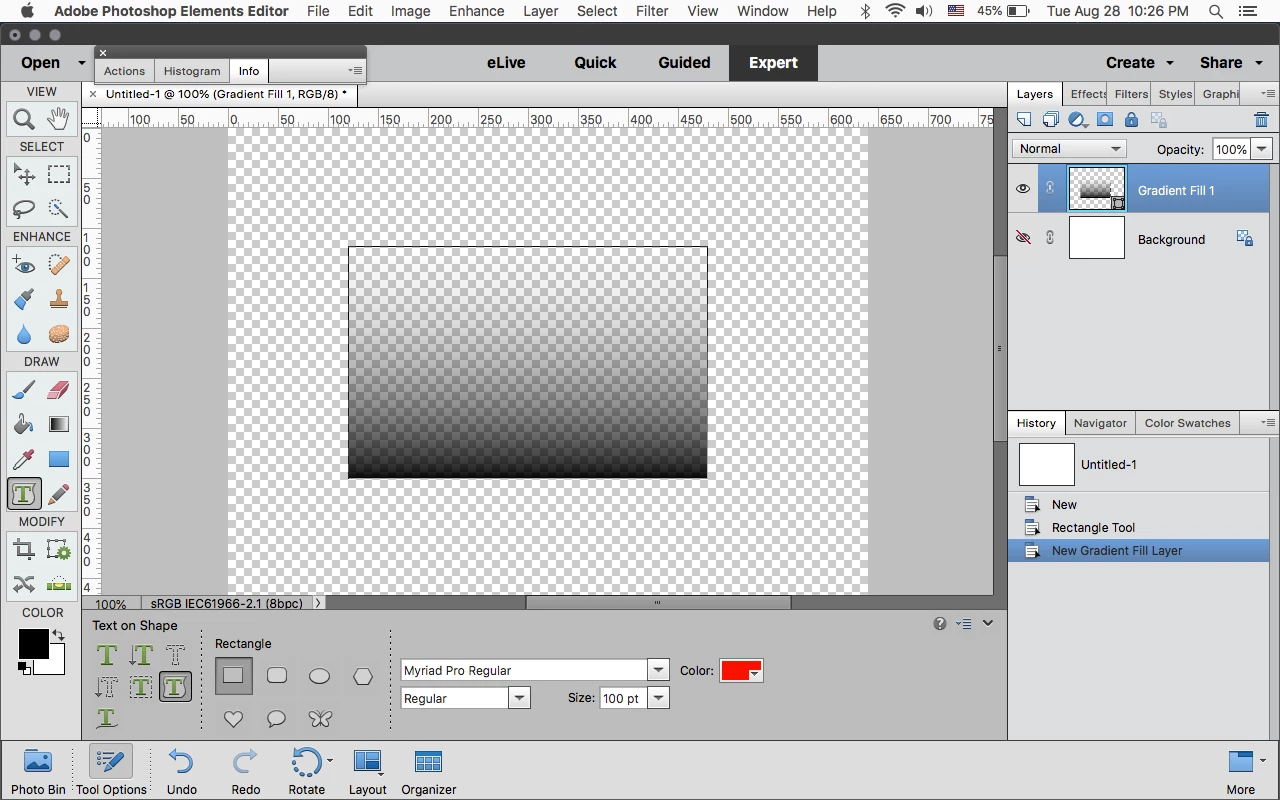Toggle the Photo Bin
This screenshot has width=1280, height=800.
(x=38, y=770)
